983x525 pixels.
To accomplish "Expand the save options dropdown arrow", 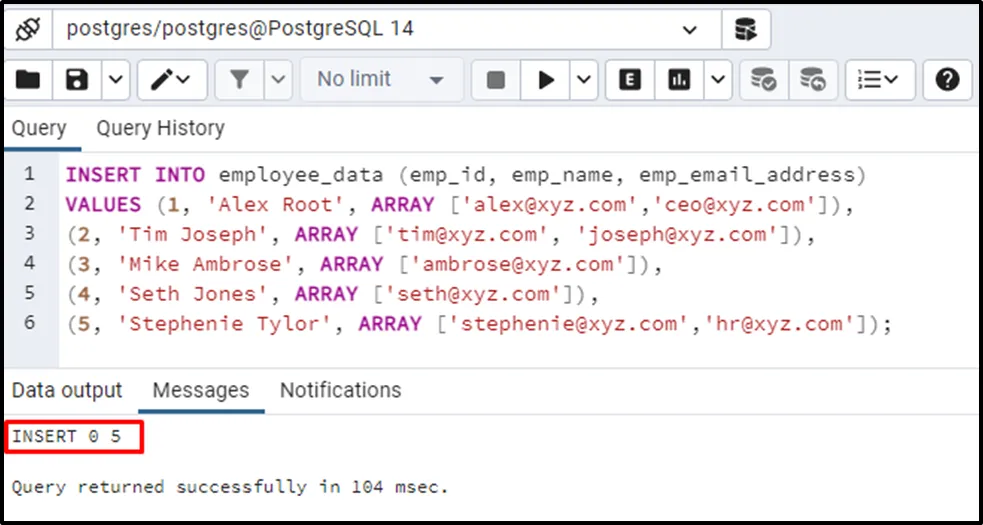I will coord(116,80).
